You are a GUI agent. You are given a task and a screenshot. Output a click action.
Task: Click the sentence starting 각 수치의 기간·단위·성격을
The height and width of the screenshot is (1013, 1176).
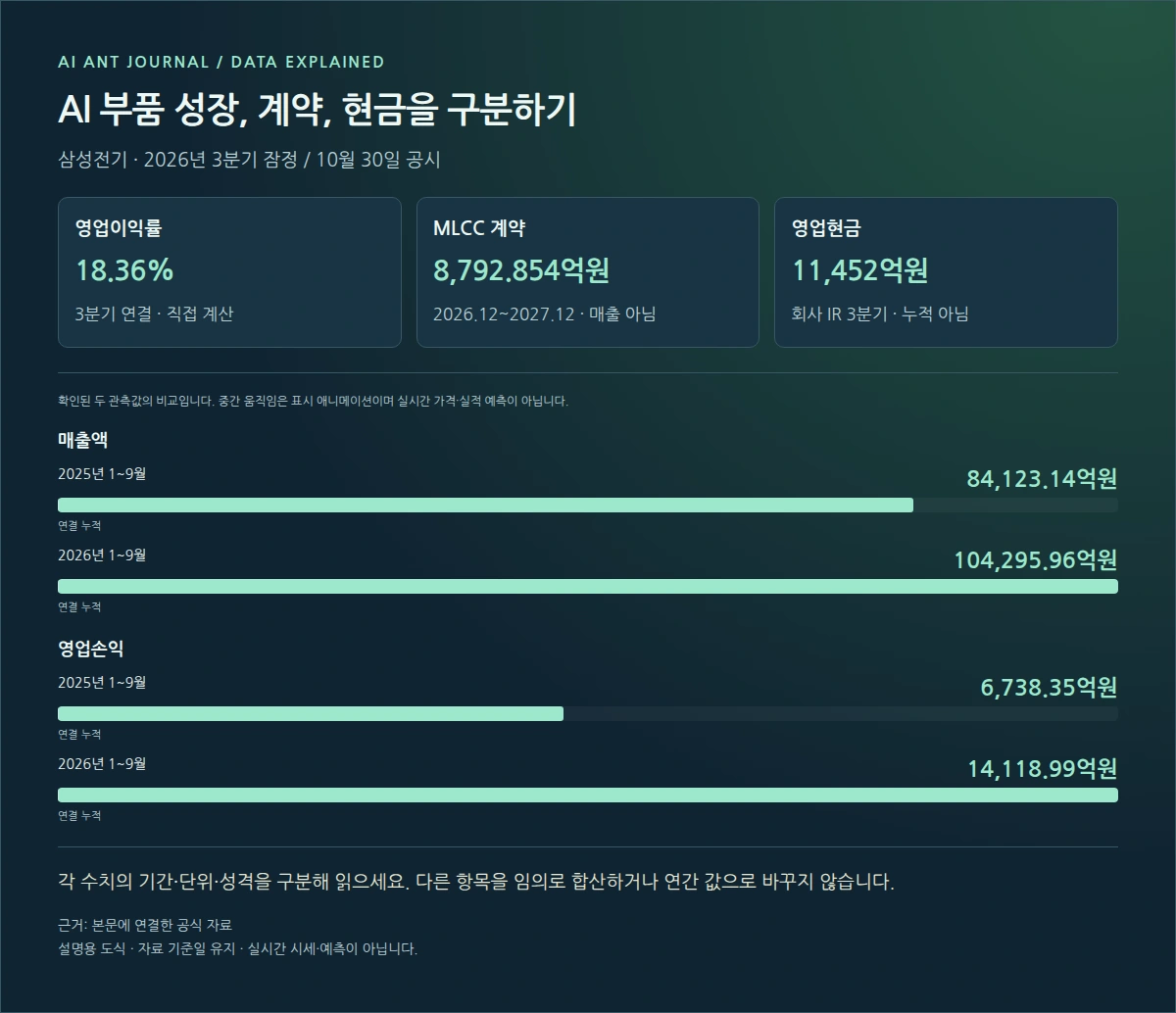point(476,881)
